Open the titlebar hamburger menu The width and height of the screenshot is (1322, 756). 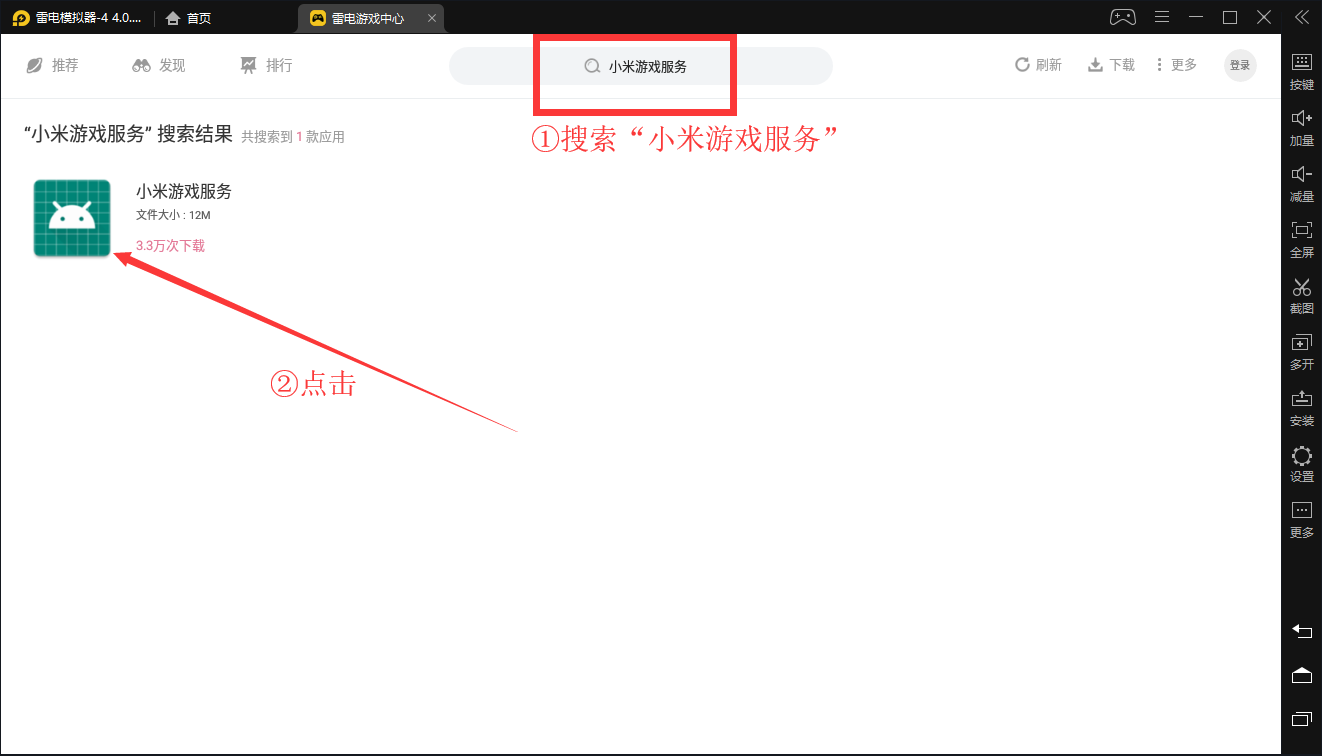point(1161,17)
